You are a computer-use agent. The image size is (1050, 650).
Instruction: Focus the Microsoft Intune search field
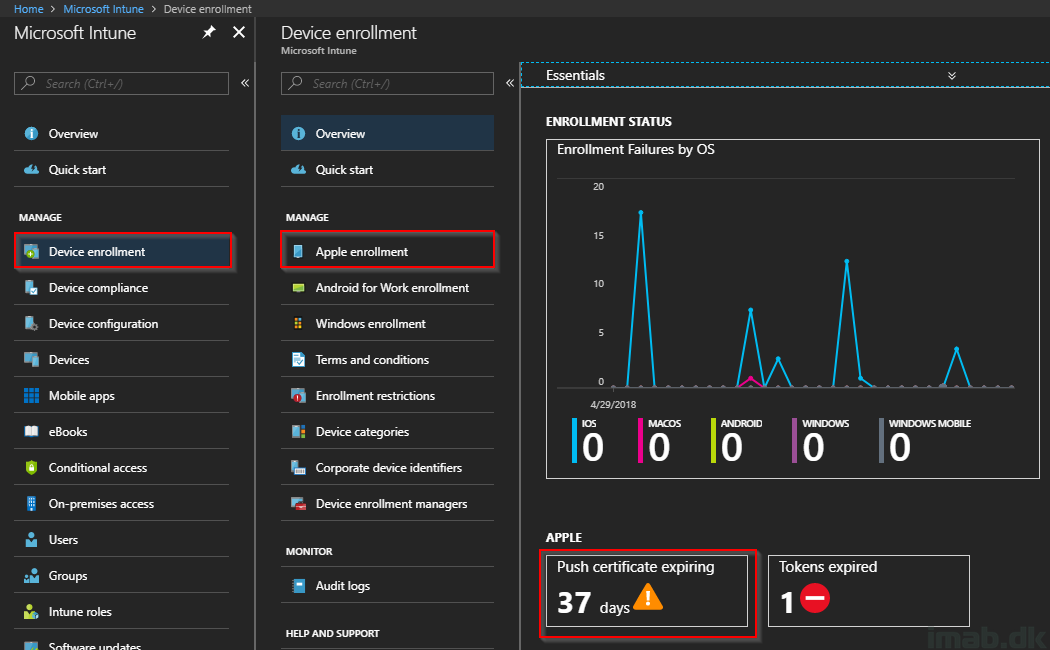click(121, 84)
